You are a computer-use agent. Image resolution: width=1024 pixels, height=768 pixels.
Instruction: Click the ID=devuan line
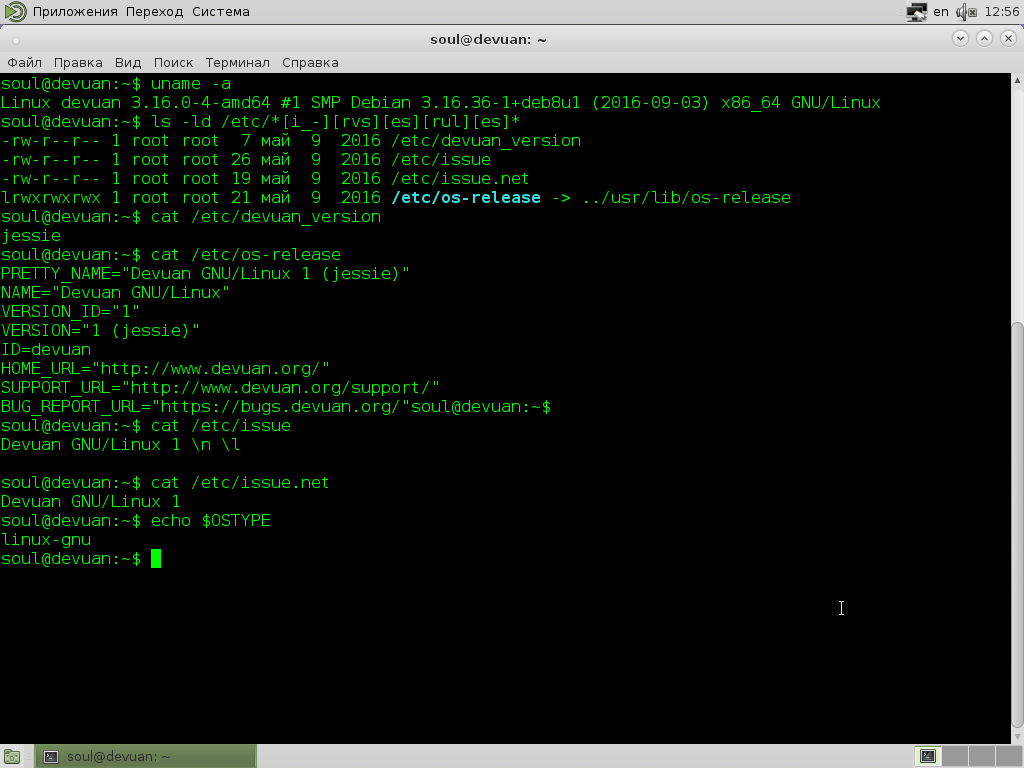46,349
